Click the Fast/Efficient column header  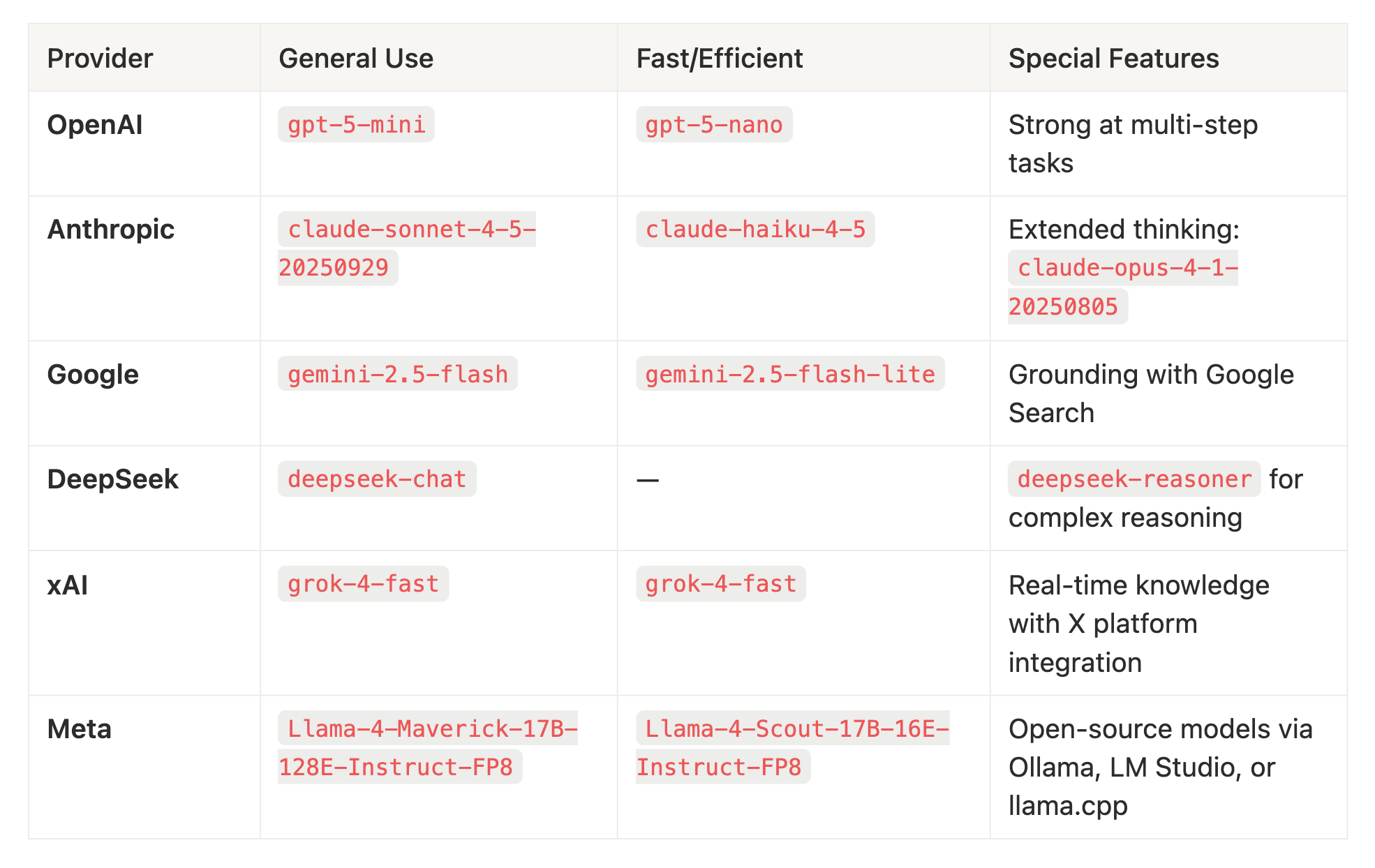(720, 59)
